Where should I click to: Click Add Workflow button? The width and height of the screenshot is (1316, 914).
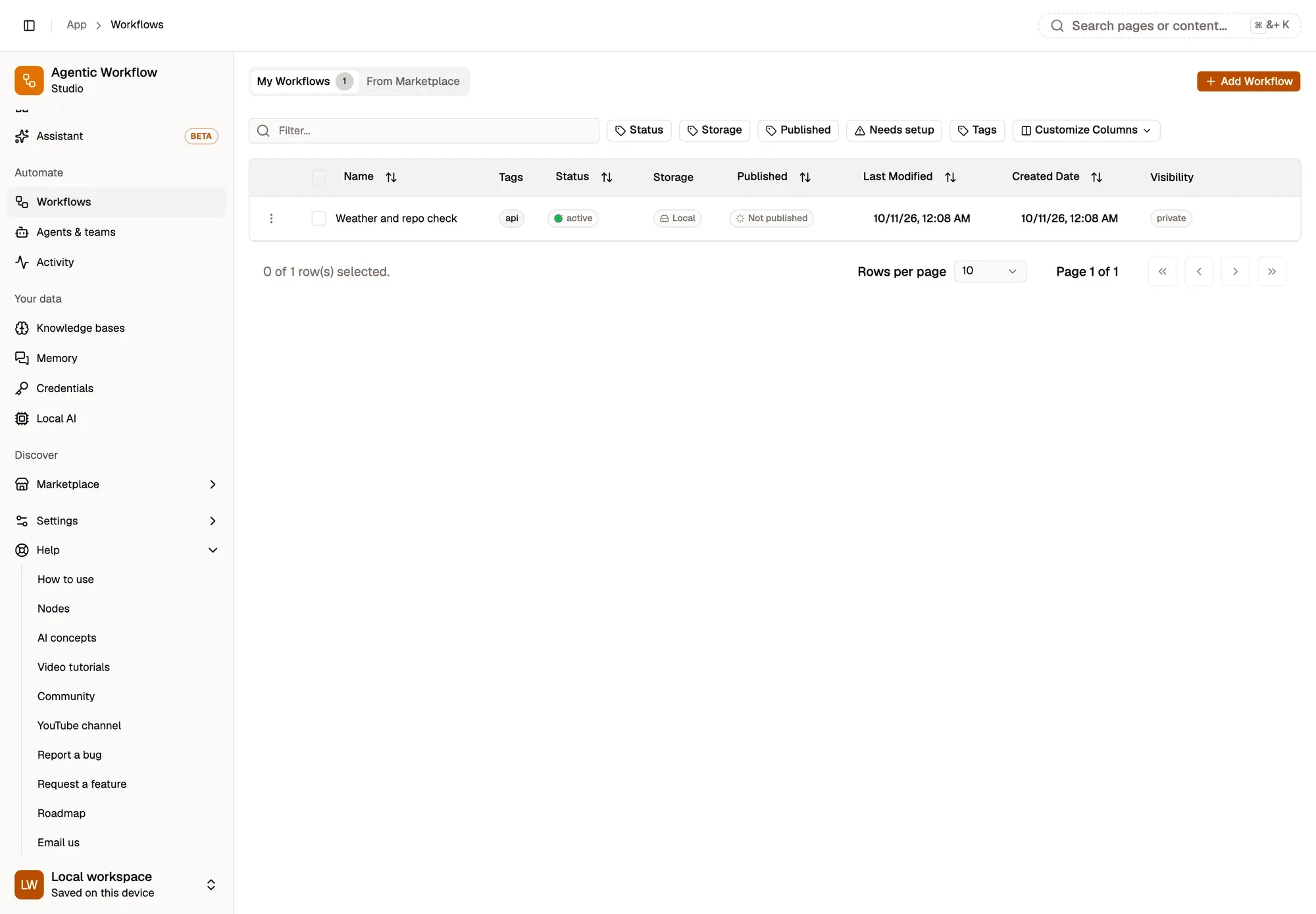1248,82
